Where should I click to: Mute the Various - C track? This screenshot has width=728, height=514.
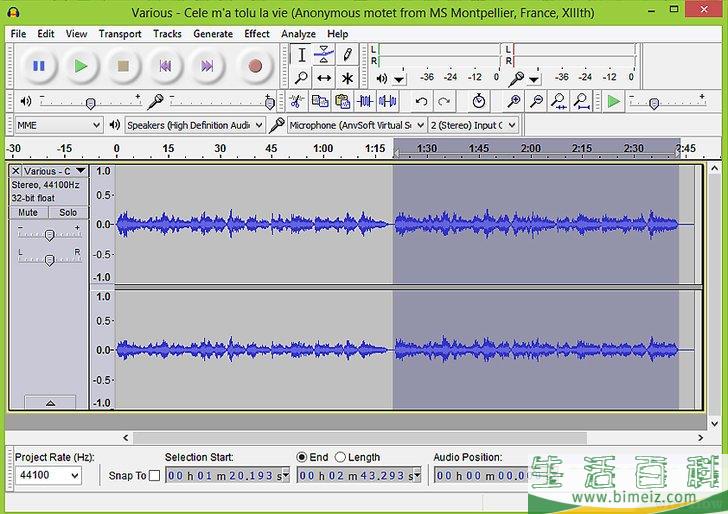click(28, 213)
